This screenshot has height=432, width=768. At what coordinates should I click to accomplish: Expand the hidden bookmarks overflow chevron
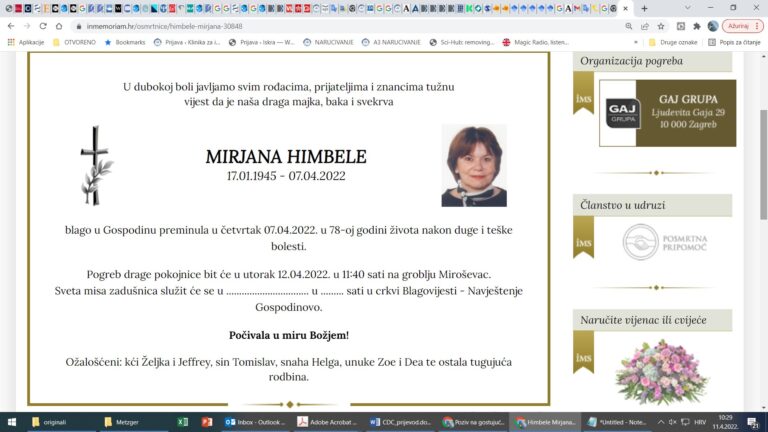tap(635, 42)
